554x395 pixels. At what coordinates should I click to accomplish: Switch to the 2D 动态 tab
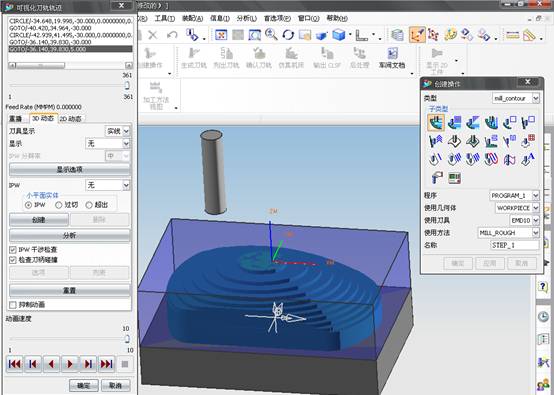coord(71,119)
